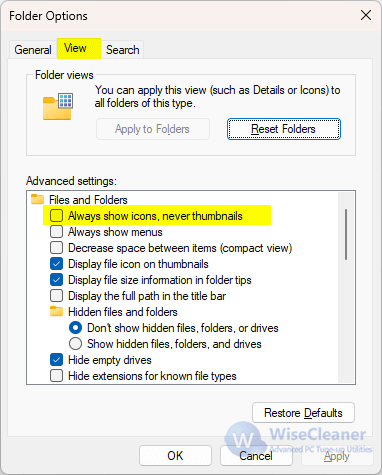This screenshot has width=382, height=475.
Task: Switch to the General tab
Action: point(33,50)
